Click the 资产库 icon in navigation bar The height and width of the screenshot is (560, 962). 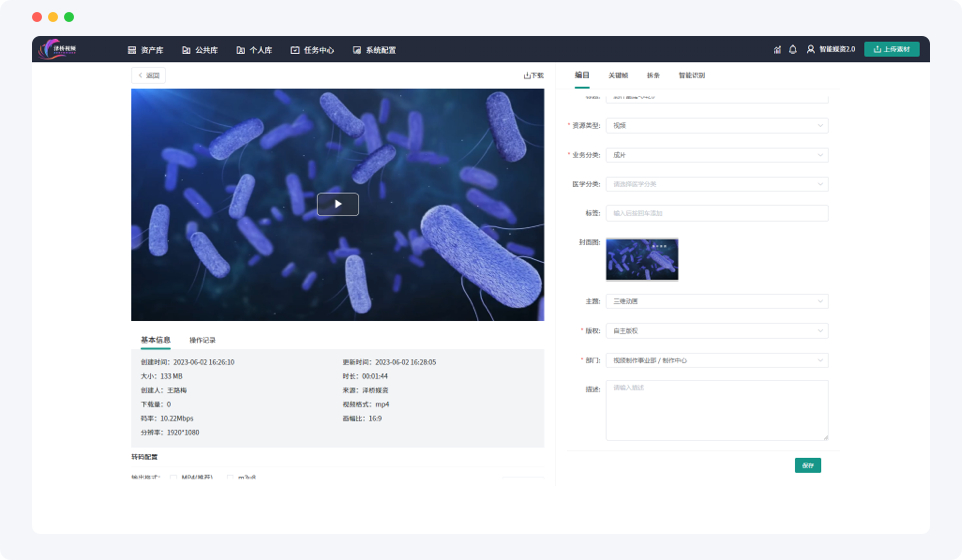point(132,49)
